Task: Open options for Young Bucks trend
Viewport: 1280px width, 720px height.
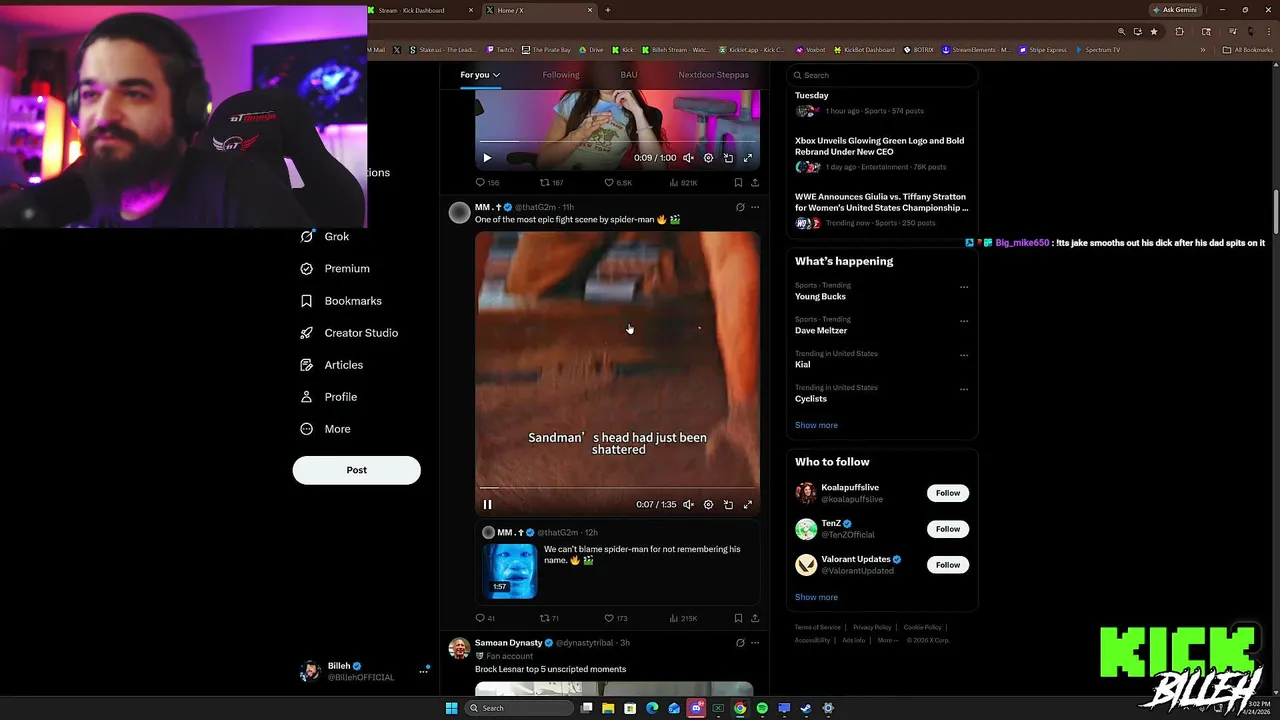Action: (964, 287)
